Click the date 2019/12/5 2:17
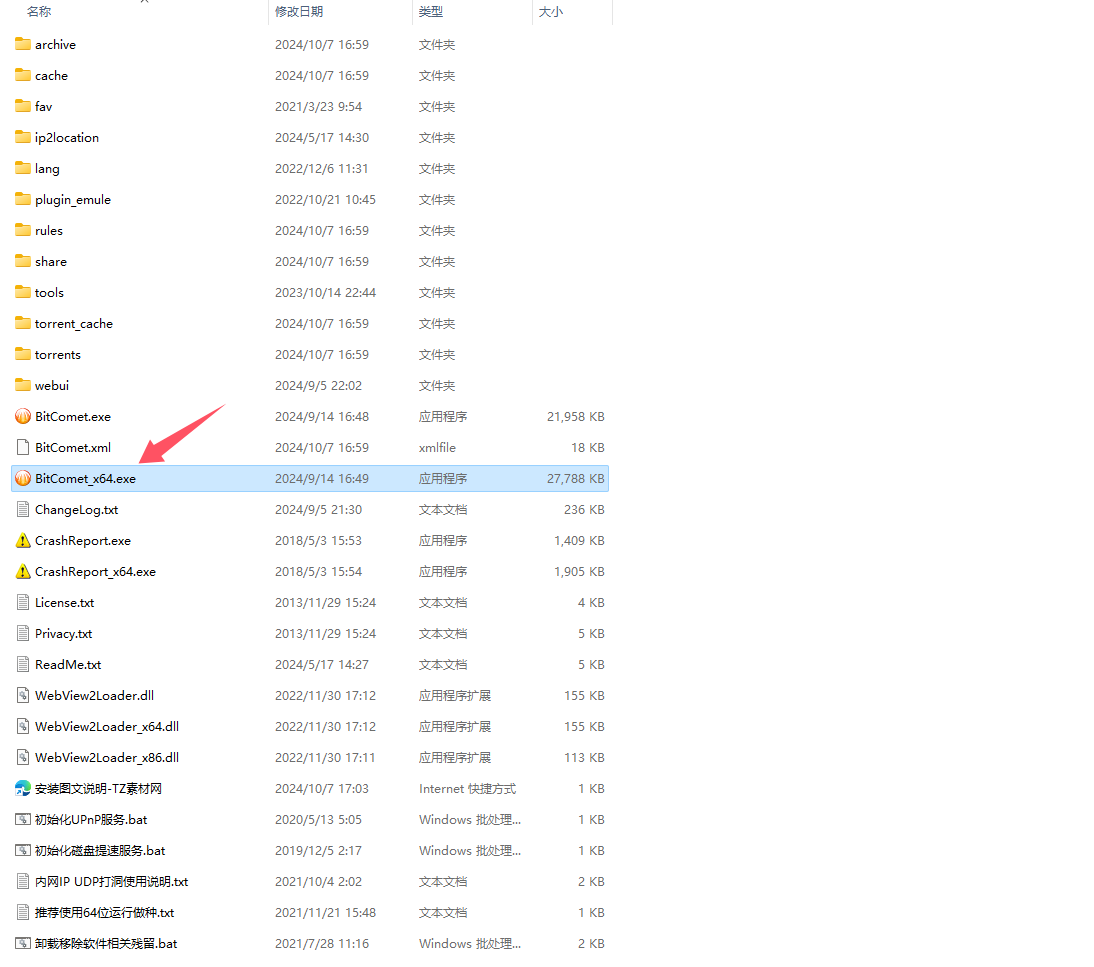Image resolution: width=1094 pixels, height=967 pixels. (x=318, y=850)
